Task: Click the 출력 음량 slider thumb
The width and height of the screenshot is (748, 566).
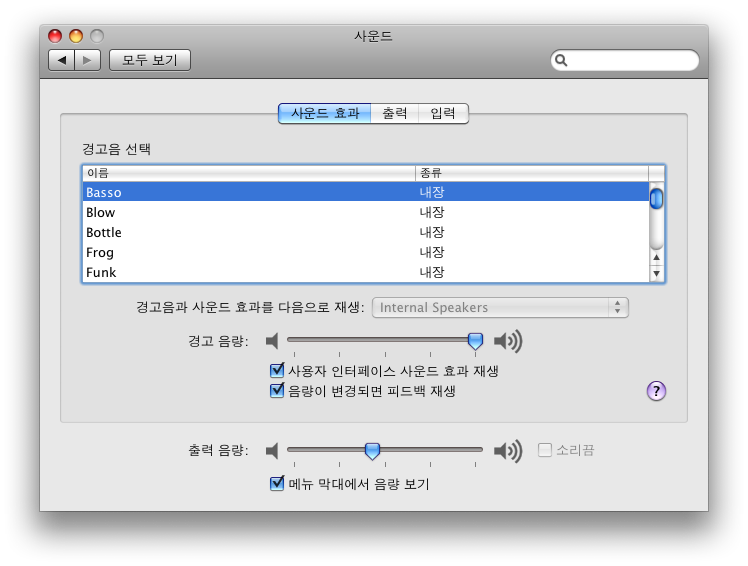Action: coord(372,451)
